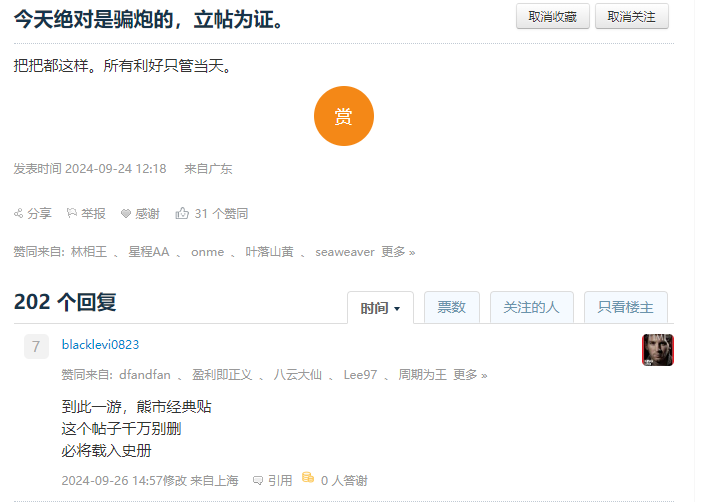Click the 举报 report flag icon

[72, 213]
